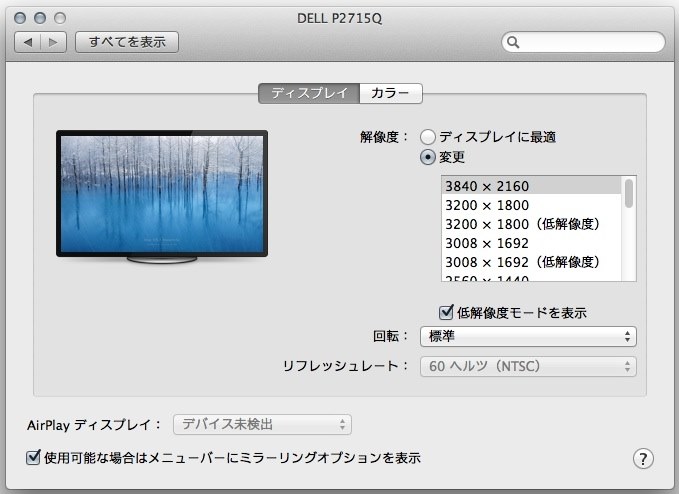The width and height of the screenshot is (679, 494).
Task: Toggle the メニューバーにミラーリングオプションを表示 checkbox
Action: 33,458
